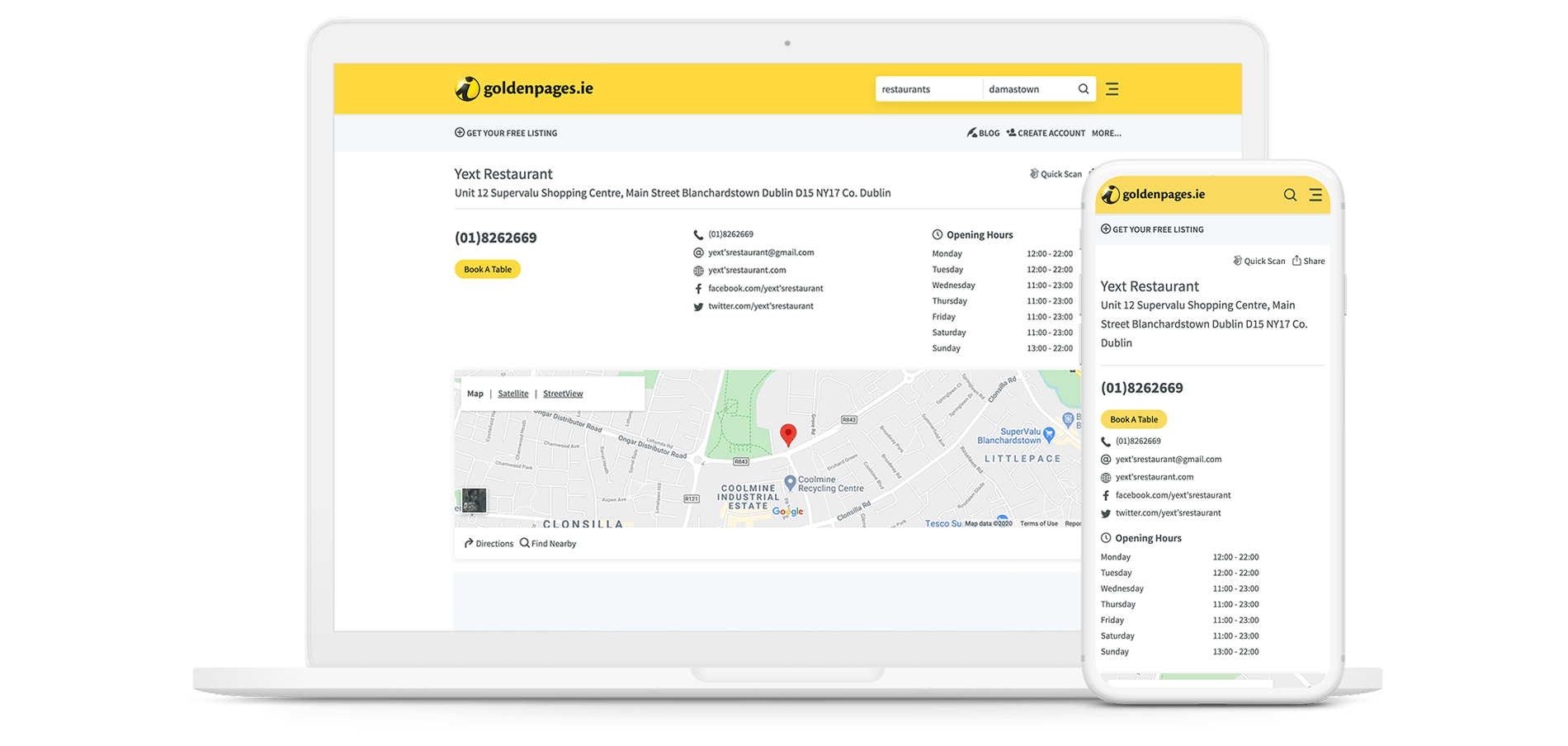The width and height of the screenshot is (1568, 746).
Task: Switch to StreetView on the map
Action: pos(563,394)
